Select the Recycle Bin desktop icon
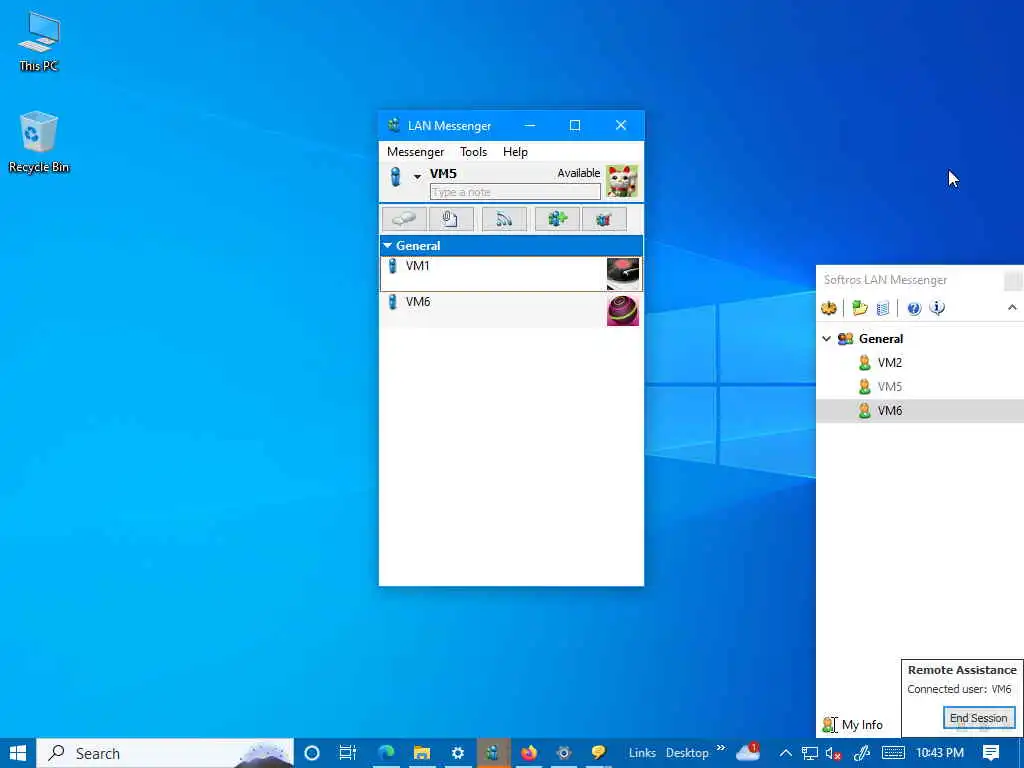 pyautogui.click(x=39, y=142)
